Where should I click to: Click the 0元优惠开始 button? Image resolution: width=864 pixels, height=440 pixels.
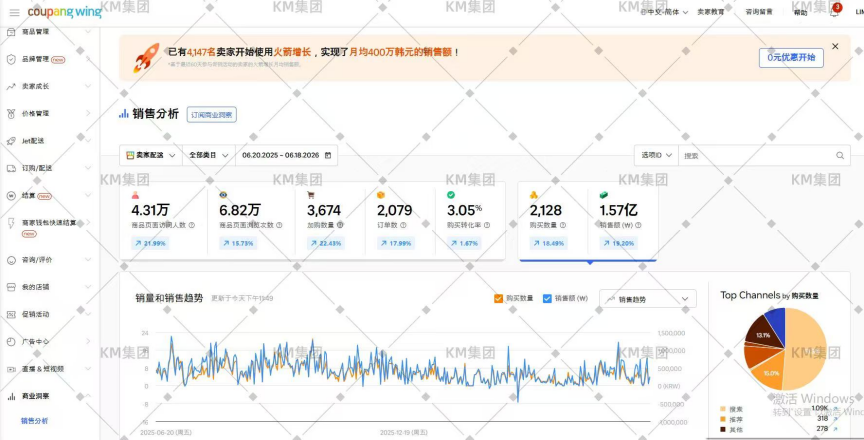pos(791,58)
